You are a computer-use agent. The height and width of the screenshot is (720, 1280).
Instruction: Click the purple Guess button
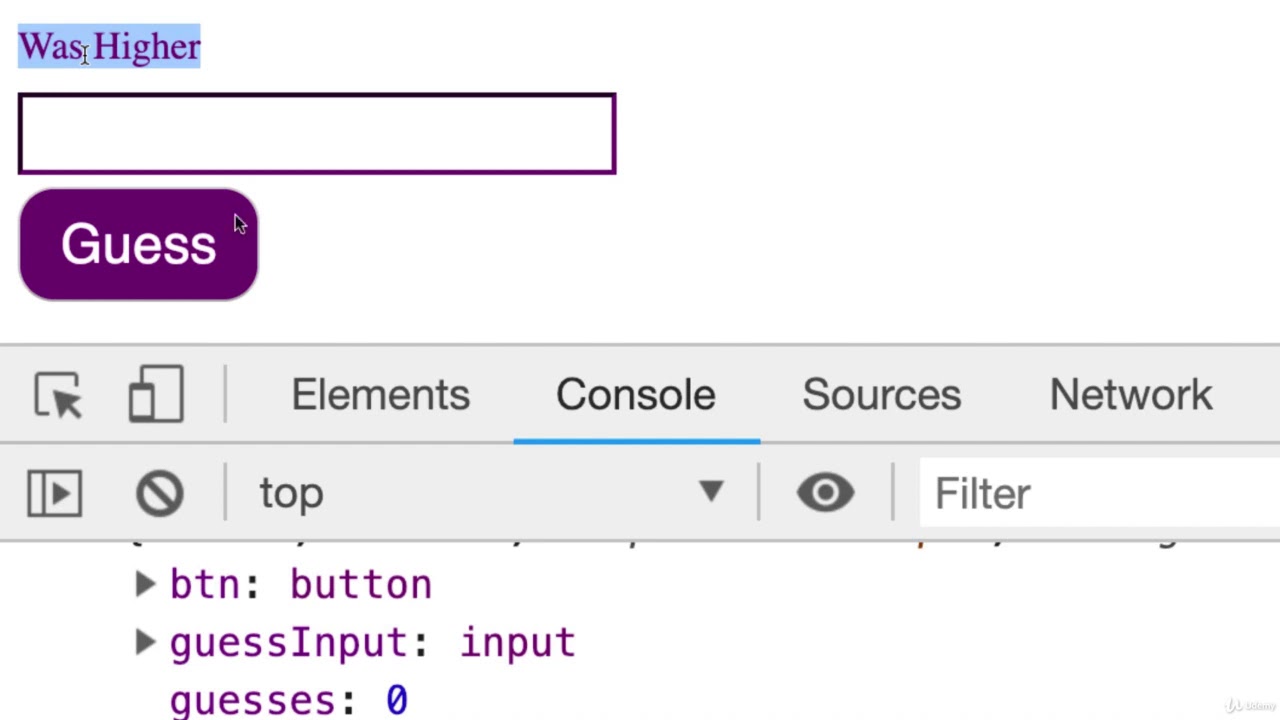pyautogui.click(x=138, y=244)
